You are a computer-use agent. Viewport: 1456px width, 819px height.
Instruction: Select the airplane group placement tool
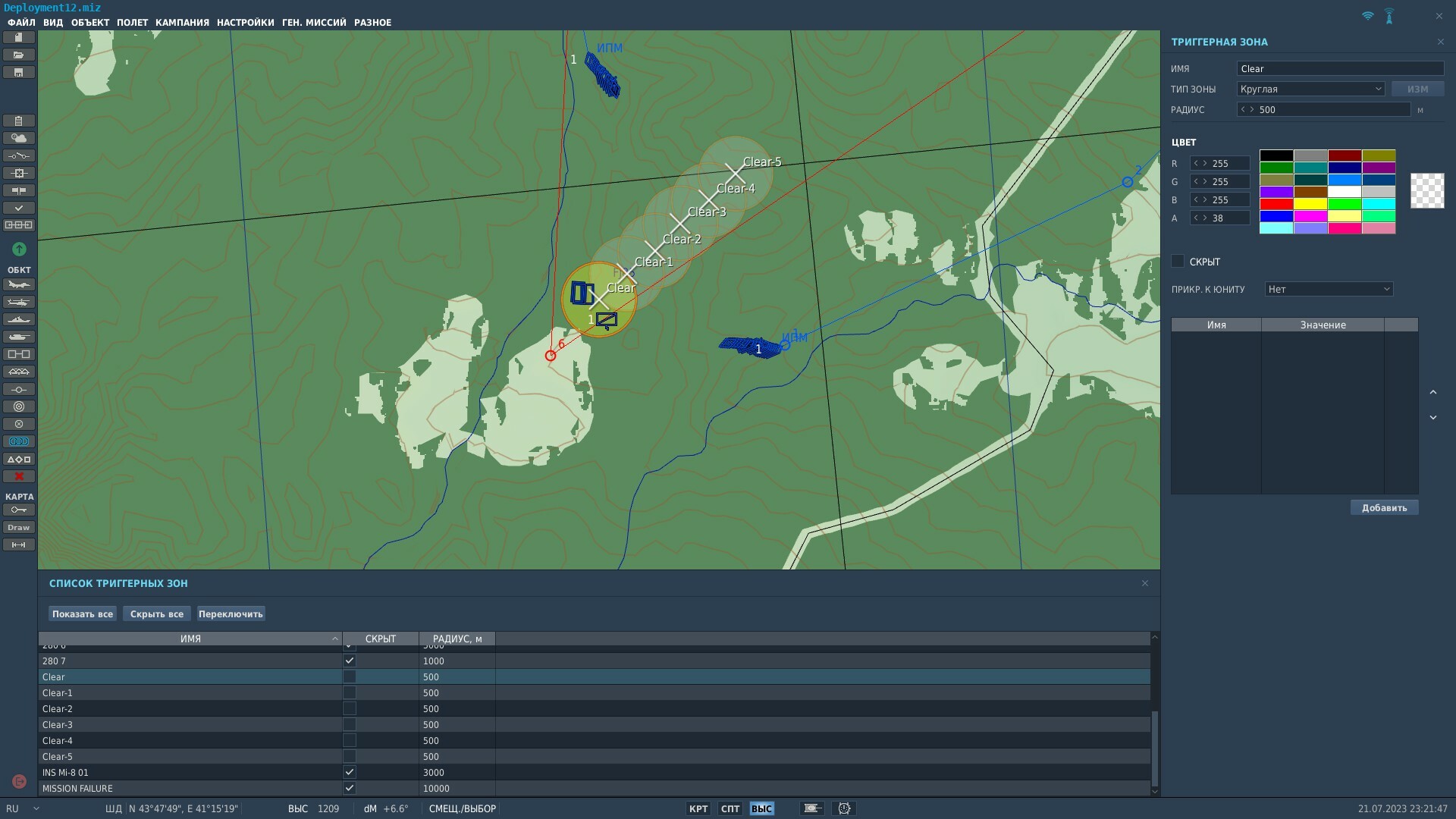click(19, 284)
